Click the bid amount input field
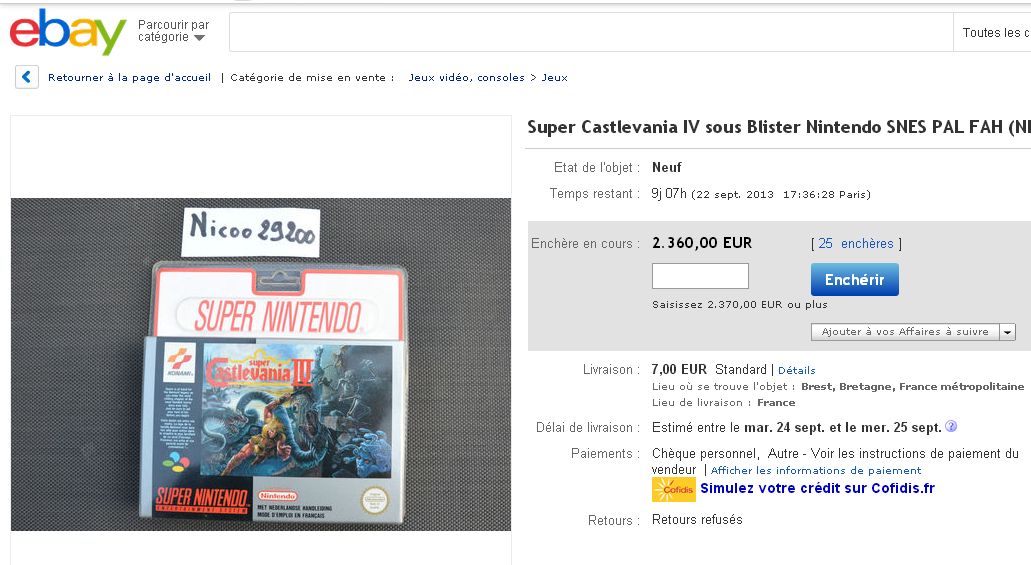 coord(700,276)
